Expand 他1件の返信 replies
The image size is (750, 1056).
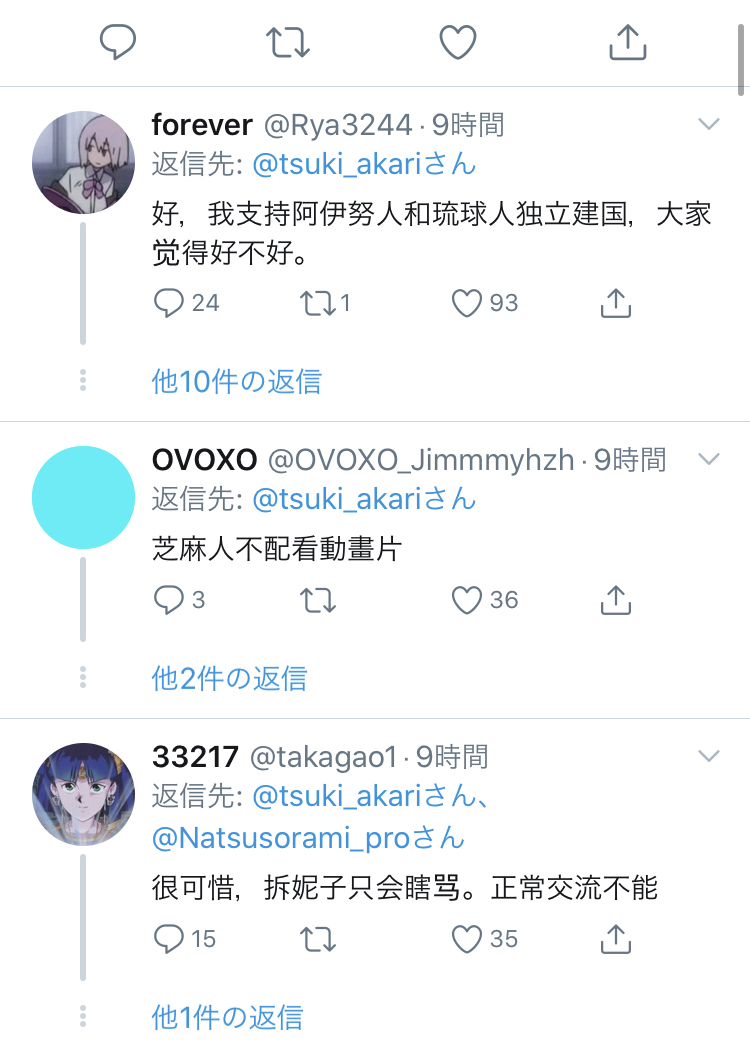click(227, 1017)
